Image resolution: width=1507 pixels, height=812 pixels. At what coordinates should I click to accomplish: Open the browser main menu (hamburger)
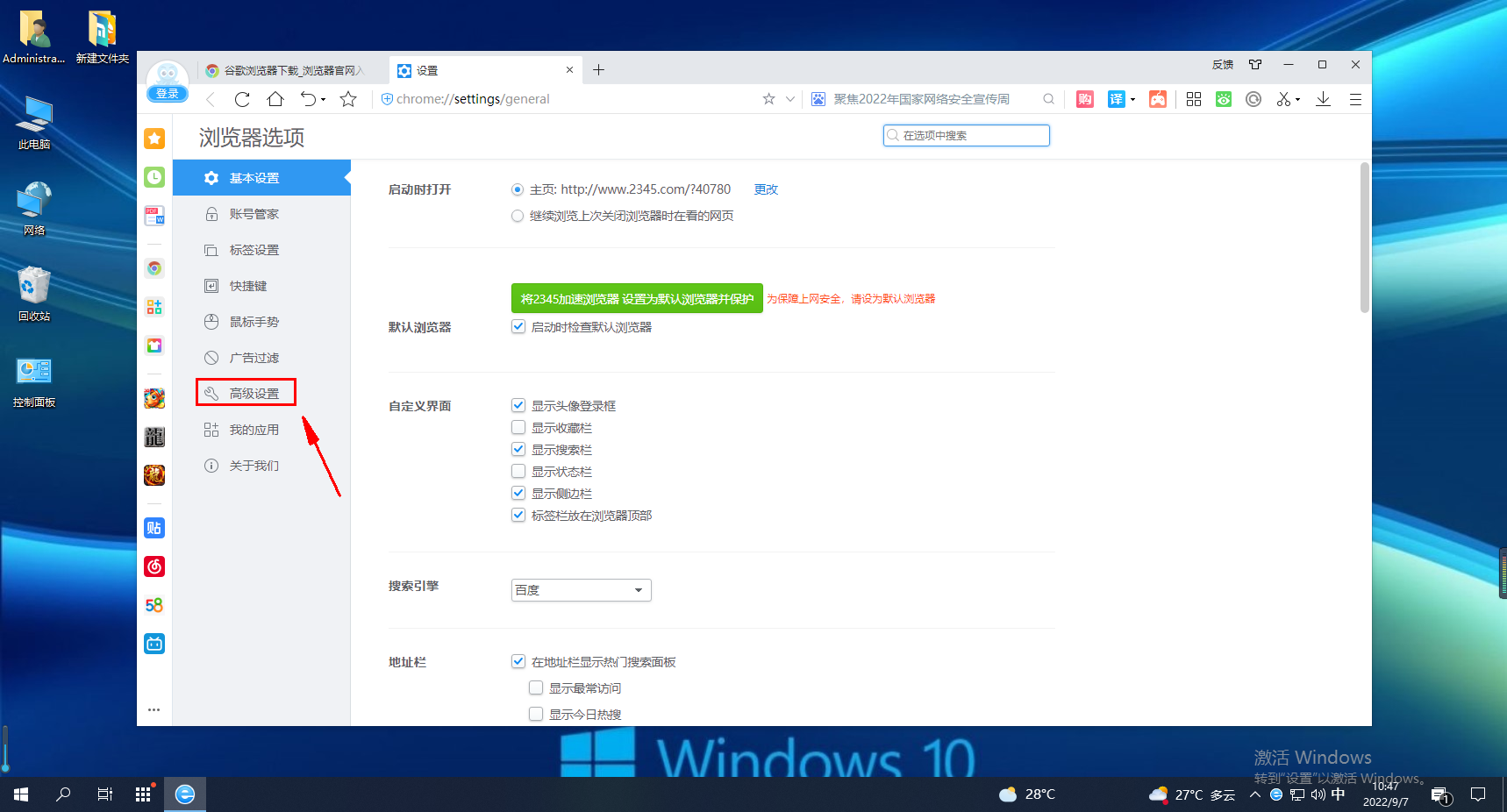tap(1355, 99)
